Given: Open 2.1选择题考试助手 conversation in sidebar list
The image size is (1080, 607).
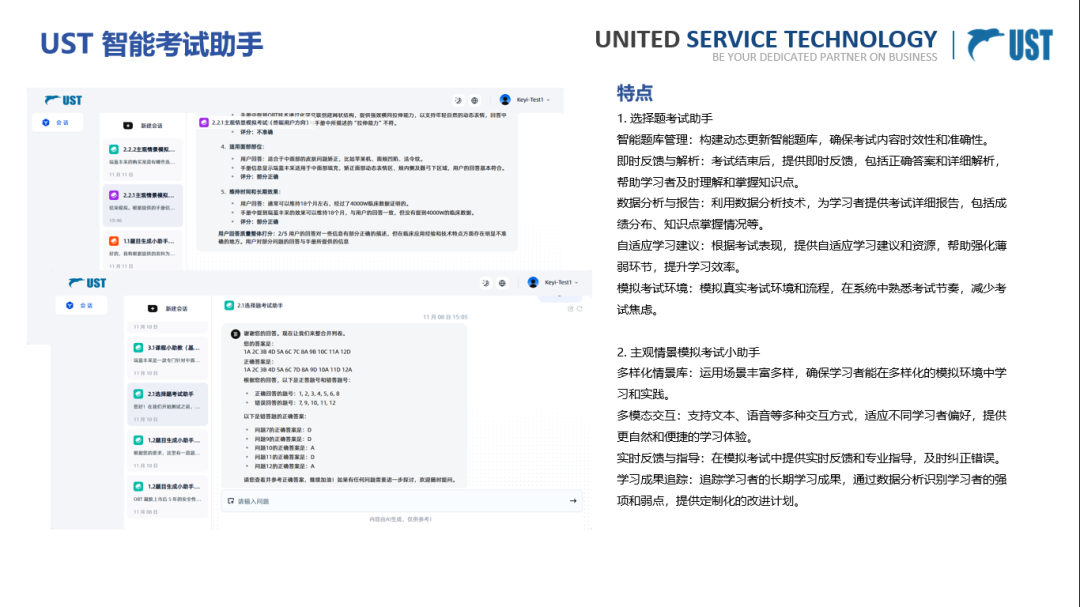Looking at the screenshot, I should [x=167, y=404].
